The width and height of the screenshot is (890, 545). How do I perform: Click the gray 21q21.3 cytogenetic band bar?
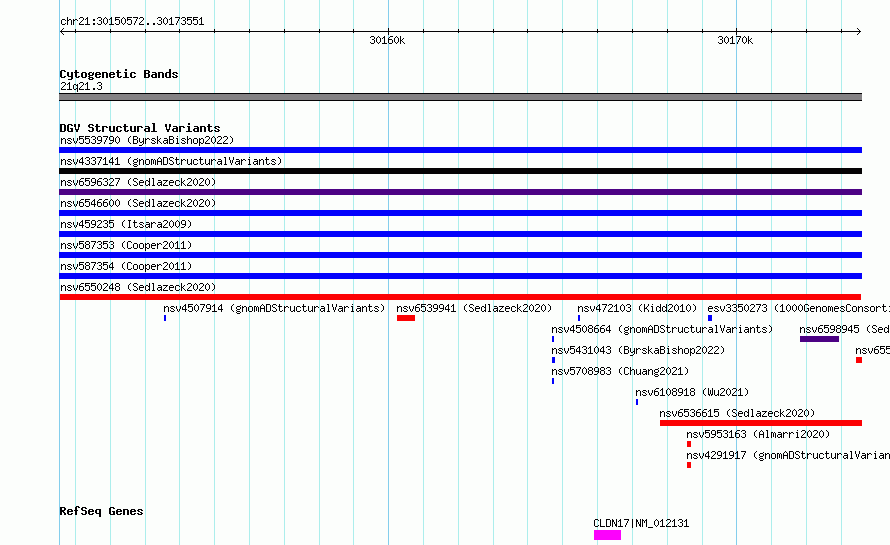[460, 97]
